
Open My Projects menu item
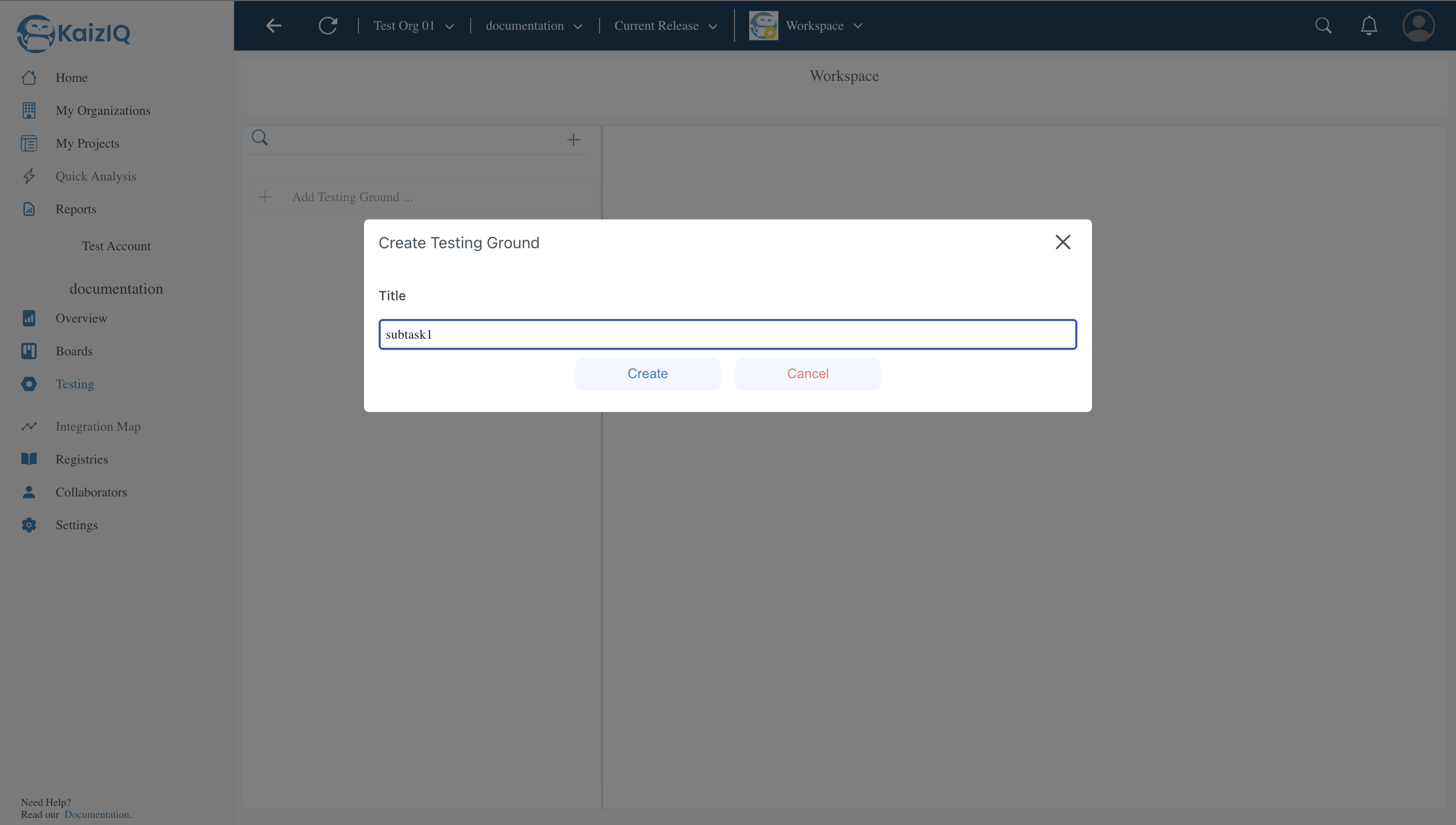pos(87,144)
